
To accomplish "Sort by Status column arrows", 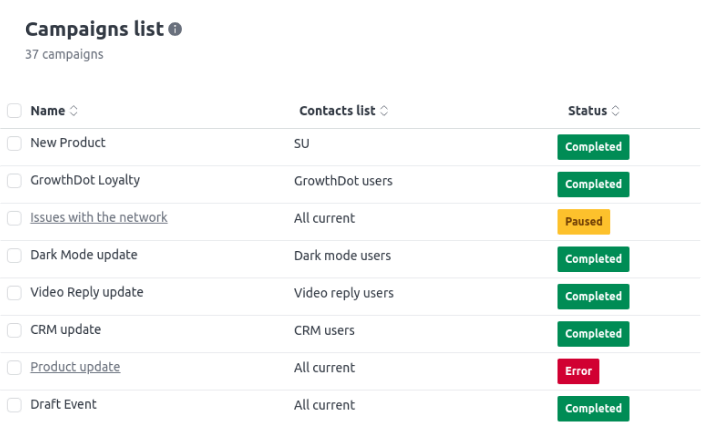I will point(616,111).
